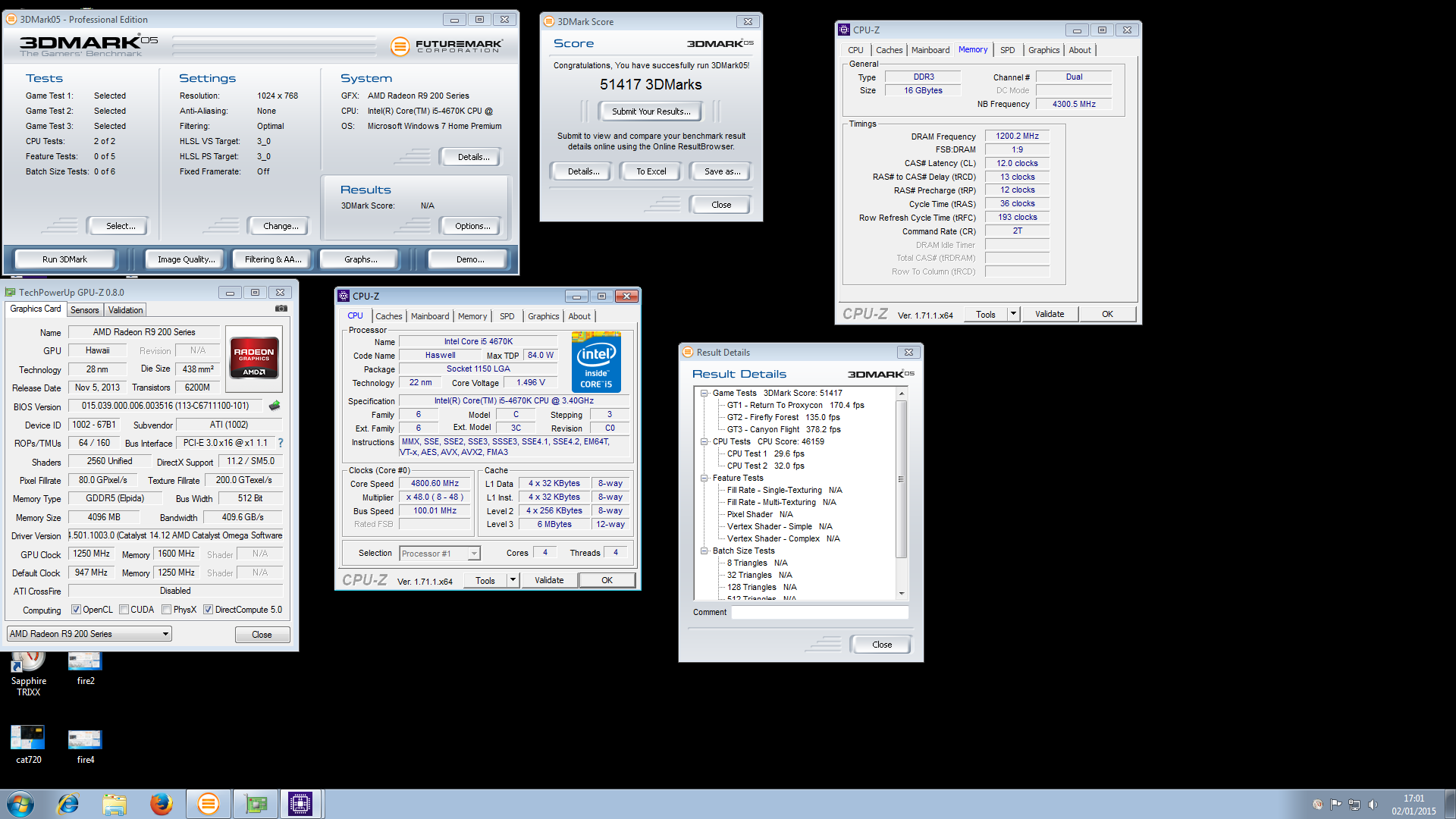The height and width of the screenshot is (819, 1456).
Task: Toggle the DirectCompute 5.0 checkbox
Action: click(x=208, y=609)
